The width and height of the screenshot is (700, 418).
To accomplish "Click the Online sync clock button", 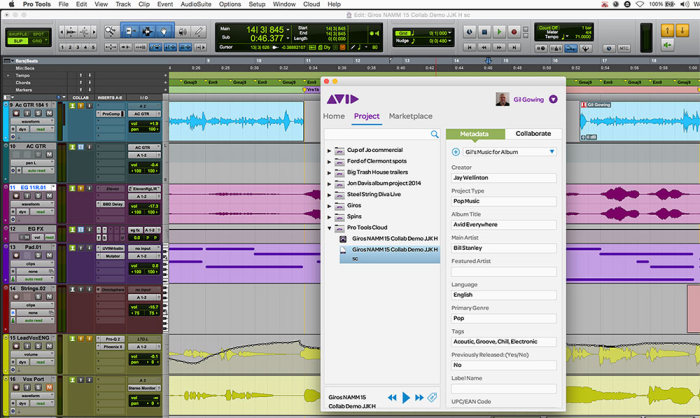I will (x=469, y=32).
